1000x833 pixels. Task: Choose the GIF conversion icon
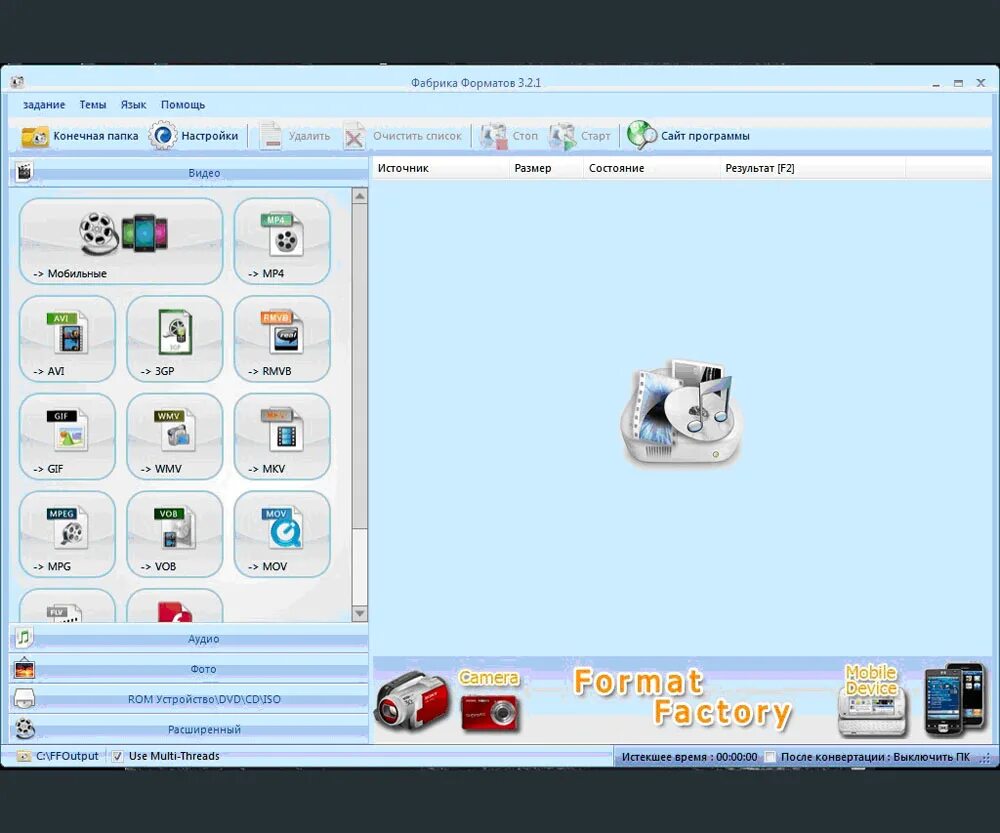(67, 436)
